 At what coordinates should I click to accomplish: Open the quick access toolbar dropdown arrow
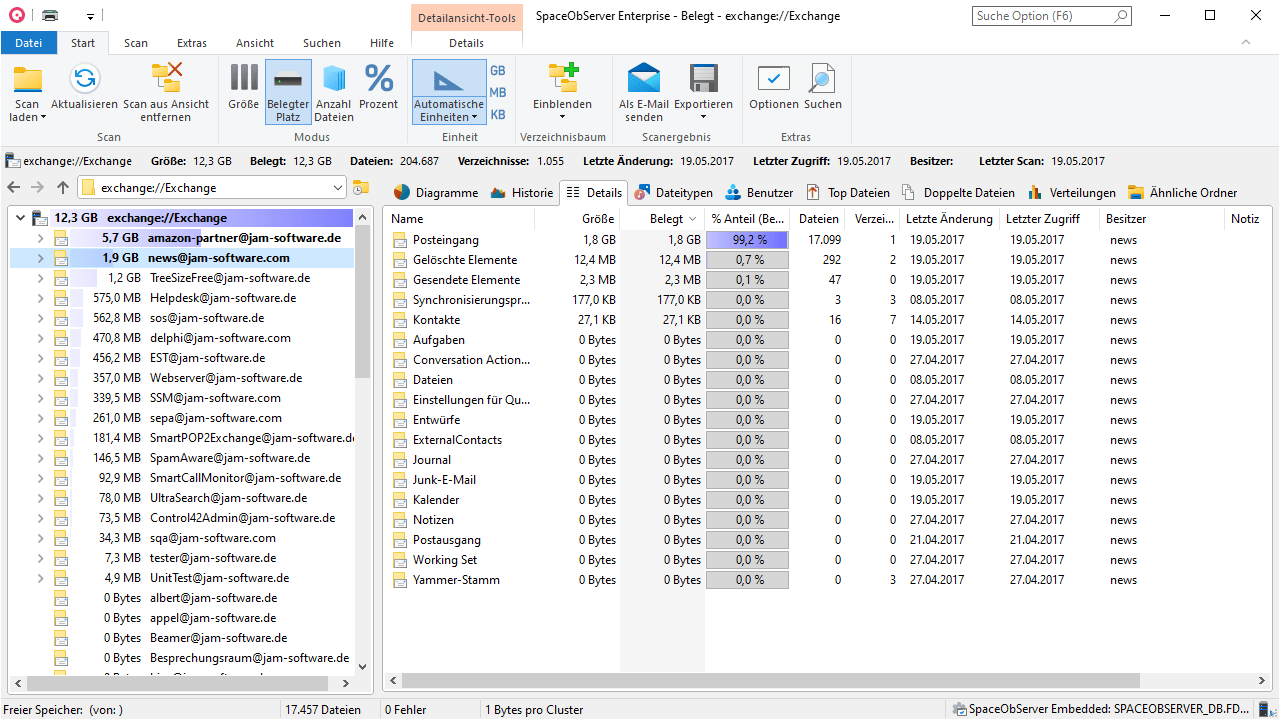pyautogui.click(x=90, y=17)
